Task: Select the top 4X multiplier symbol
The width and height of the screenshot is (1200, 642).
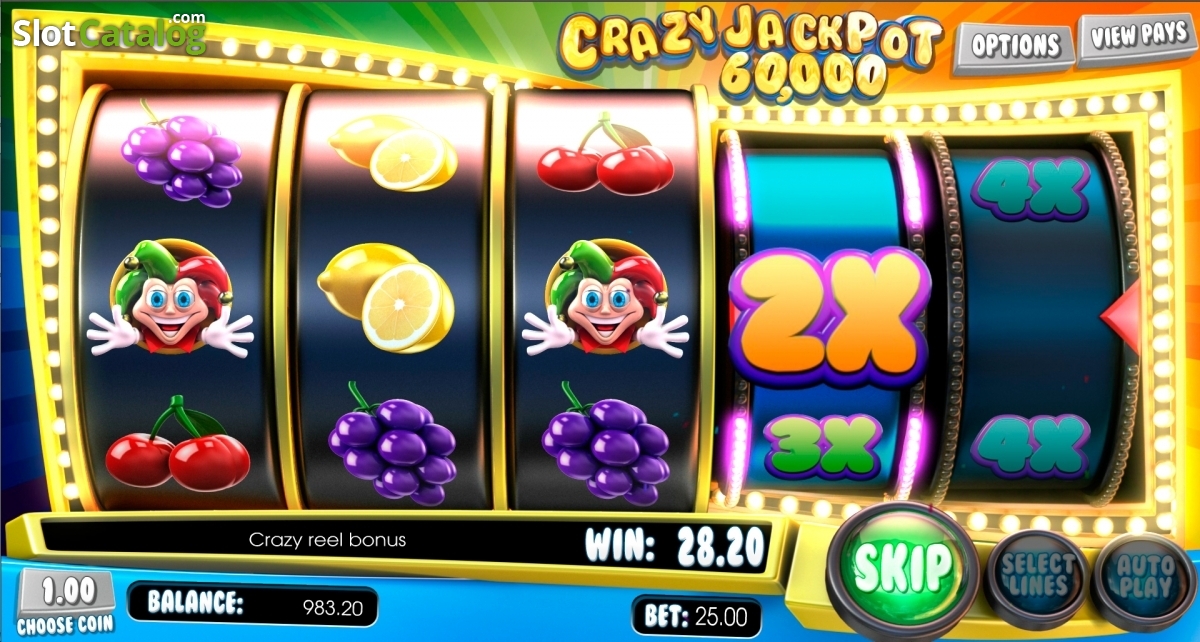Action: [x=1030, y=187]
